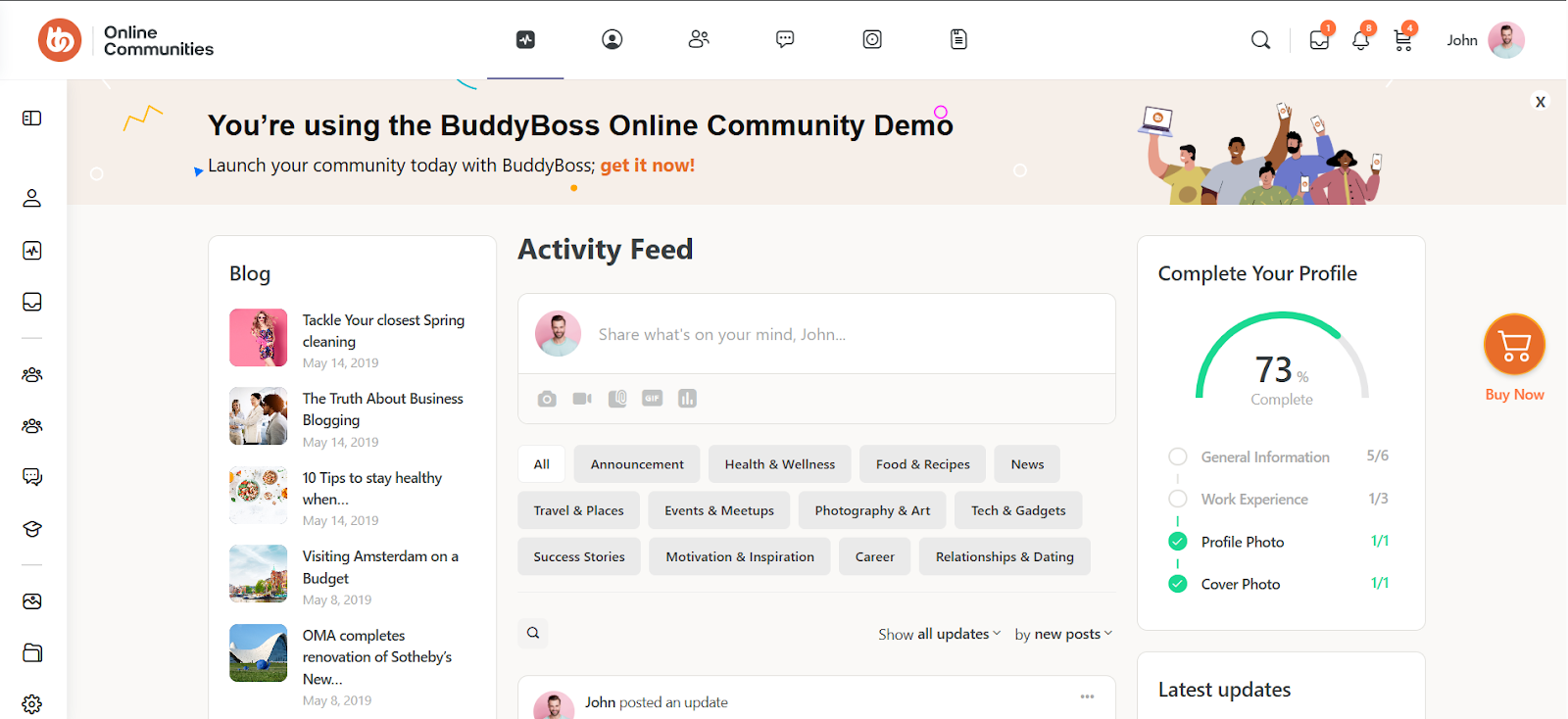1568x719 pixels.
Task: Open the activity icon in left sidebar
Action: click(32, 250)
